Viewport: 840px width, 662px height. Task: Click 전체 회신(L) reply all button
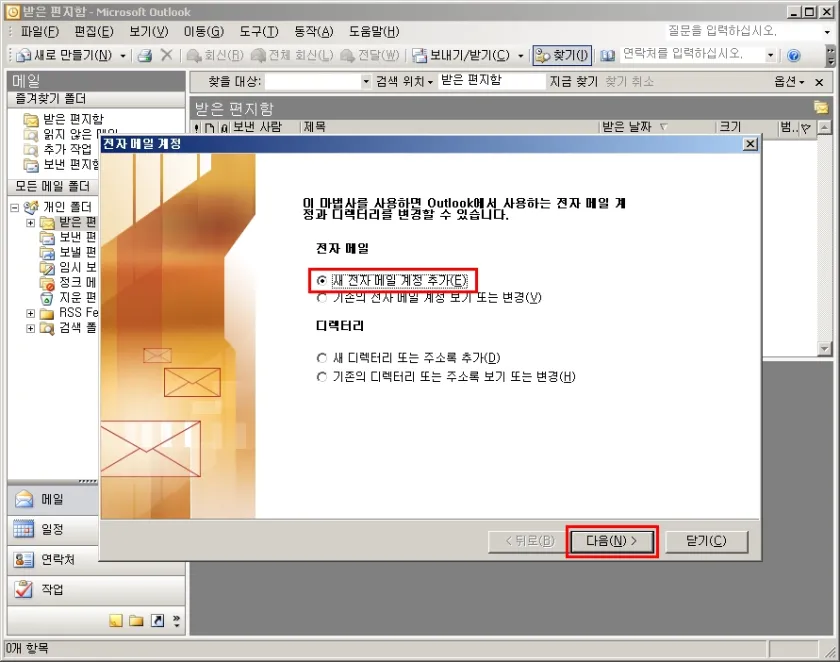click(292, 55)
